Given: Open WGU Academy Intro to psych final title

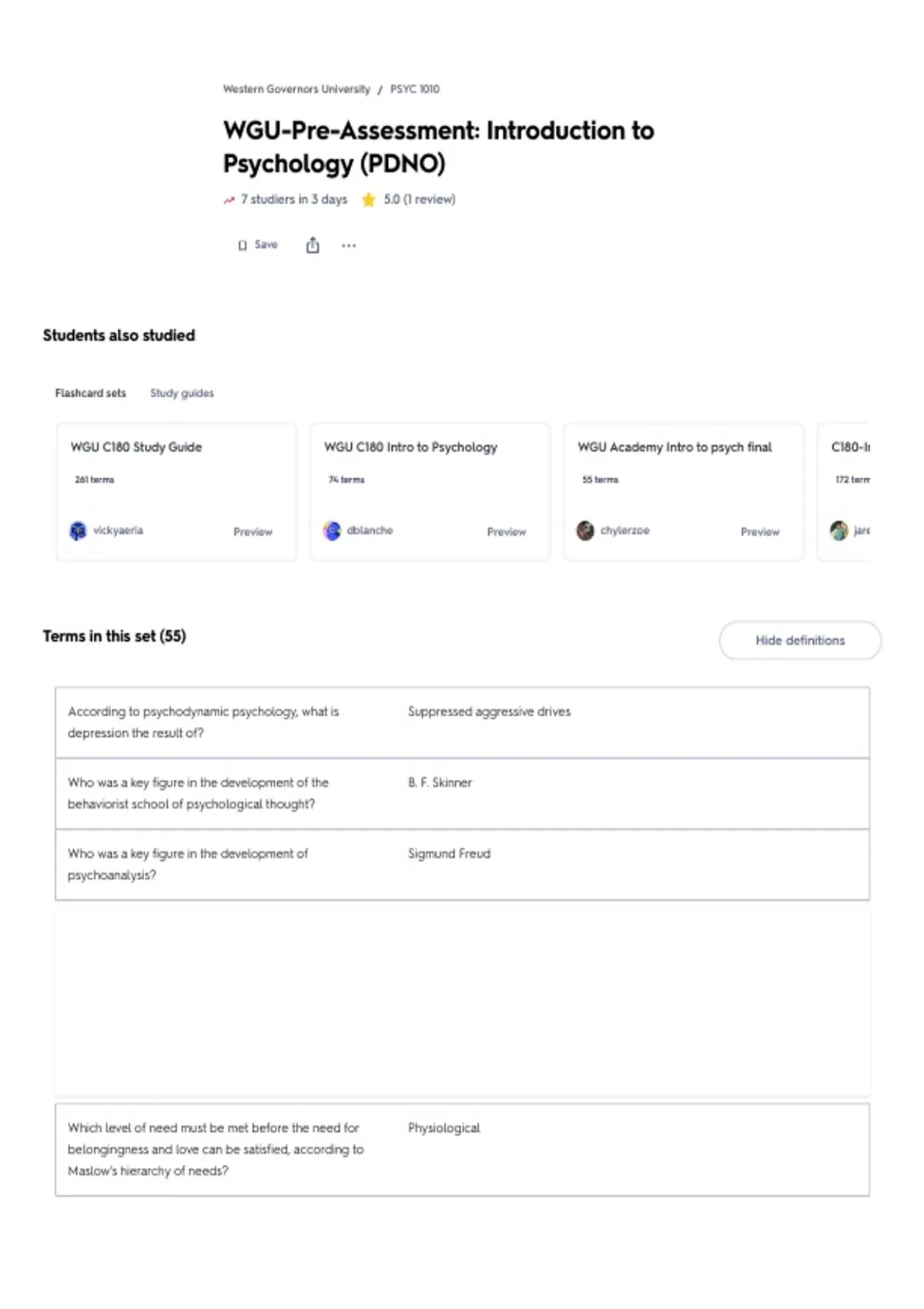Looking at the screenshot, I should click(x=675, y=447).
